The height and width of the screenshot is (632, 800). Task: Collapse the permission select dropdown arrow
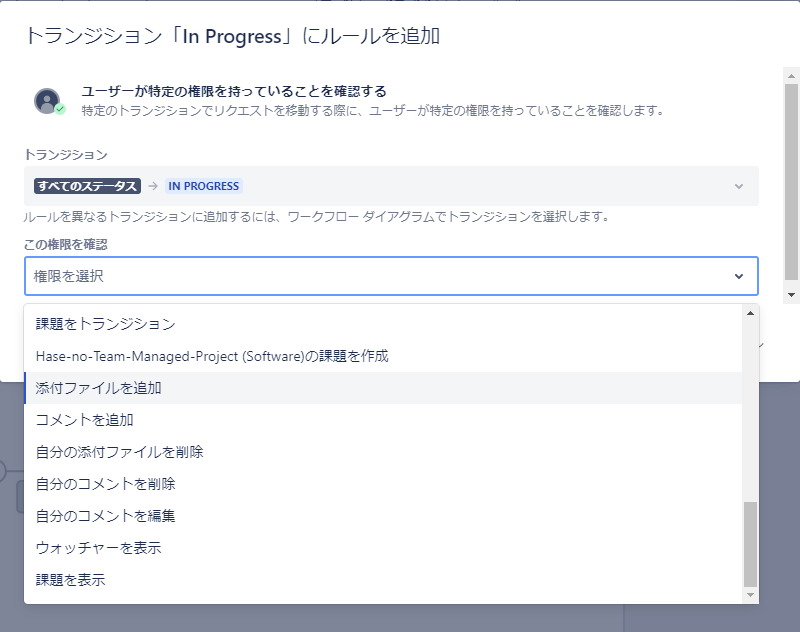(x=738, y=276)
